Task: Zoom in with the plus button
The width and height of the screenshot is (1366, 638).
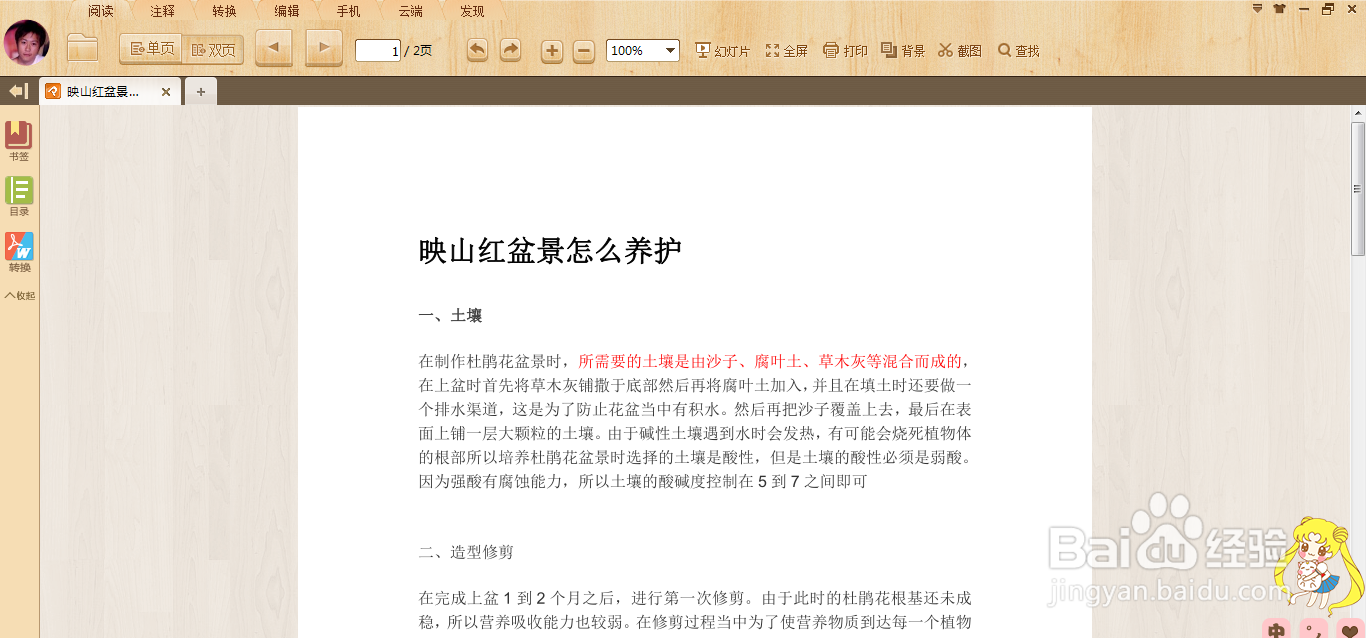Action: (x=552, y=51)
